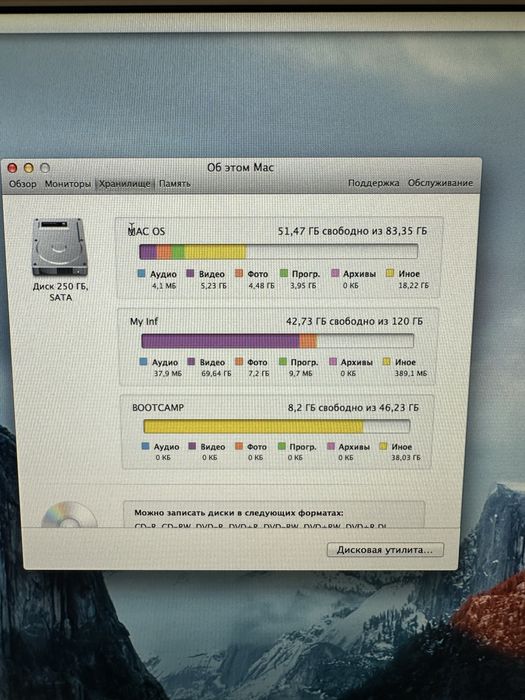Click the pink Архивы swatch under My Inf

click(x=333, y=362)
